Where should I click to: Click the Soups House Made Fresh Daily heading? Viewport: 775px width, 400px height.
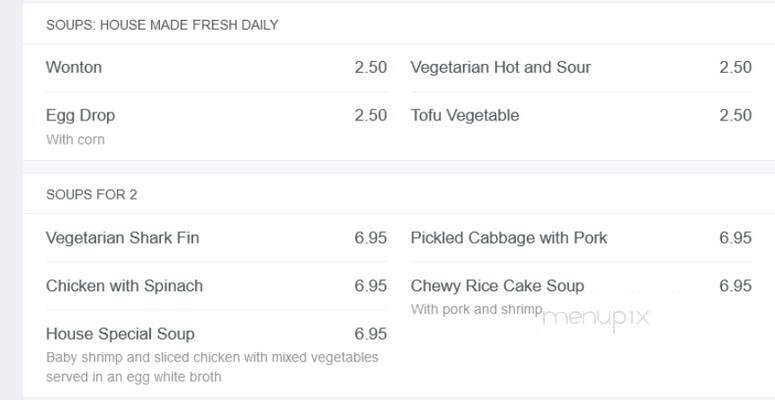click(162, 25)
